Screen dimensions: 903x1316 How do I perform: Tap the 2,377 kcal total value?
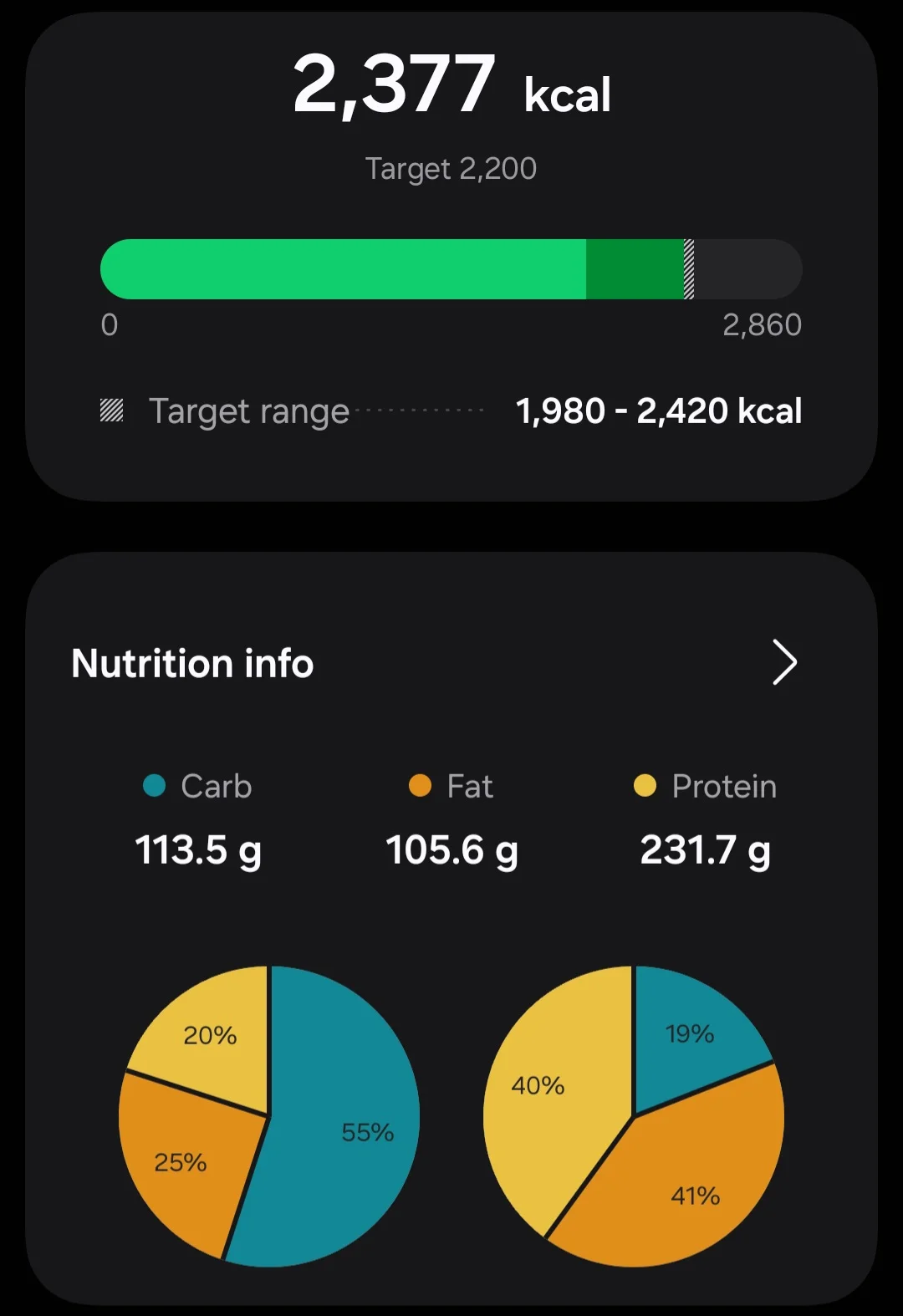(451, 85)
